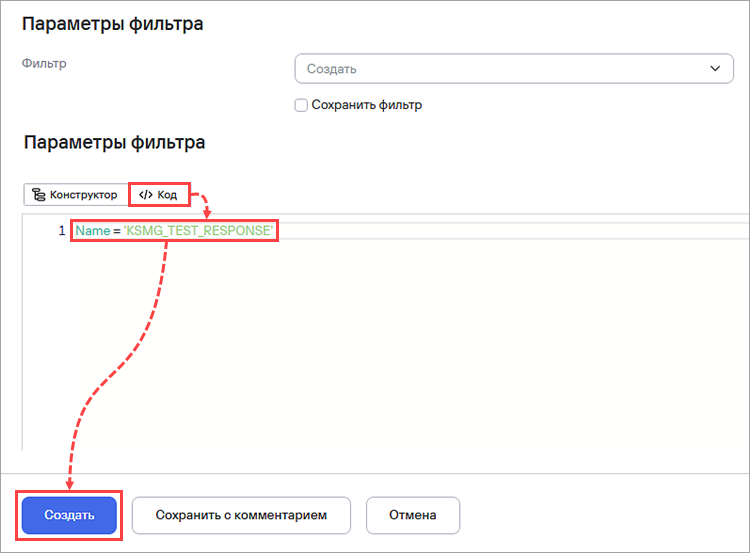
Task: Click the Конструктор tree icon
Action: [38, 195]
